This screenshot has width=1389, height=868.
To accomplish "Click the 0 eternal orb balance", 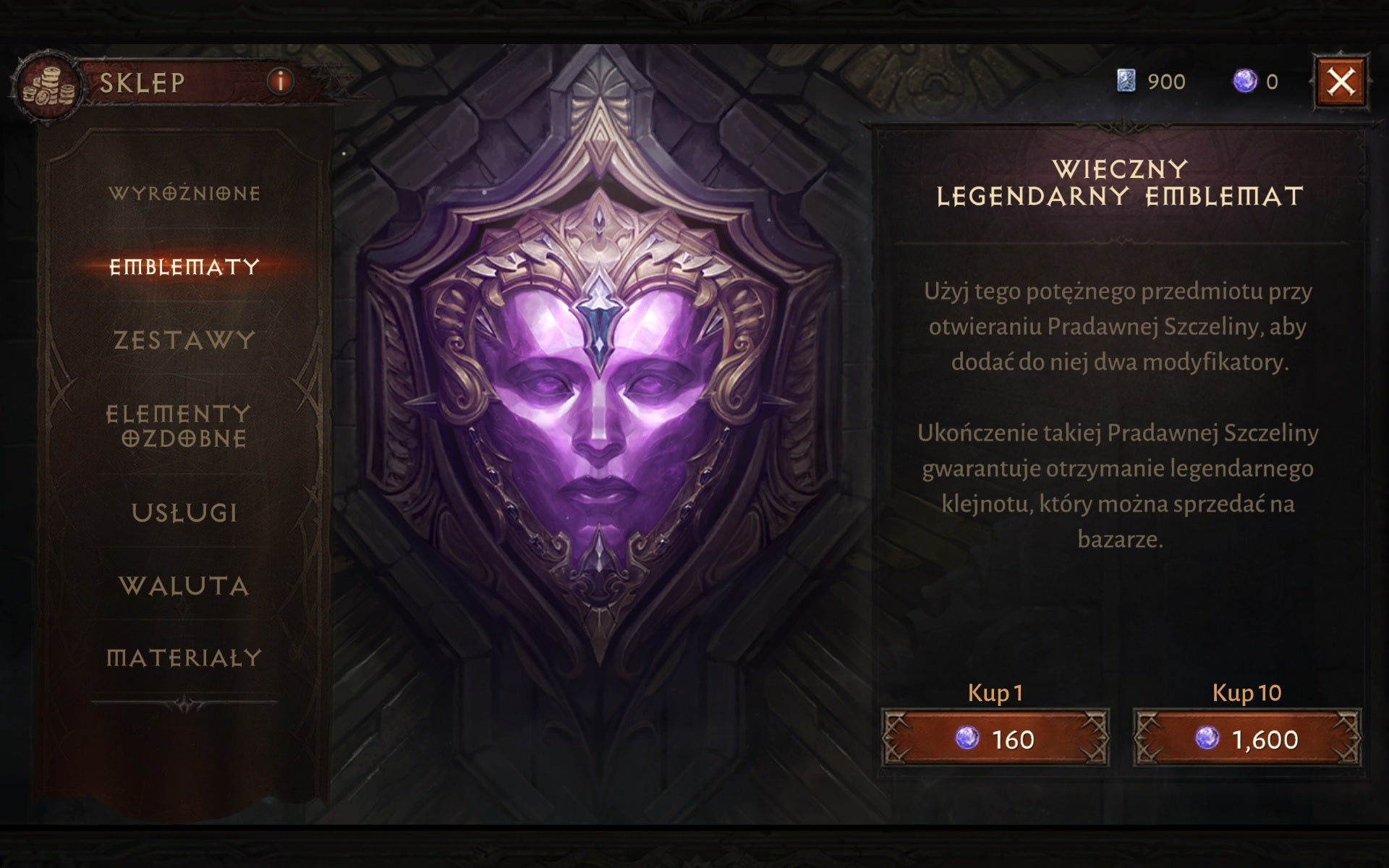I will tap(1272, 82).
